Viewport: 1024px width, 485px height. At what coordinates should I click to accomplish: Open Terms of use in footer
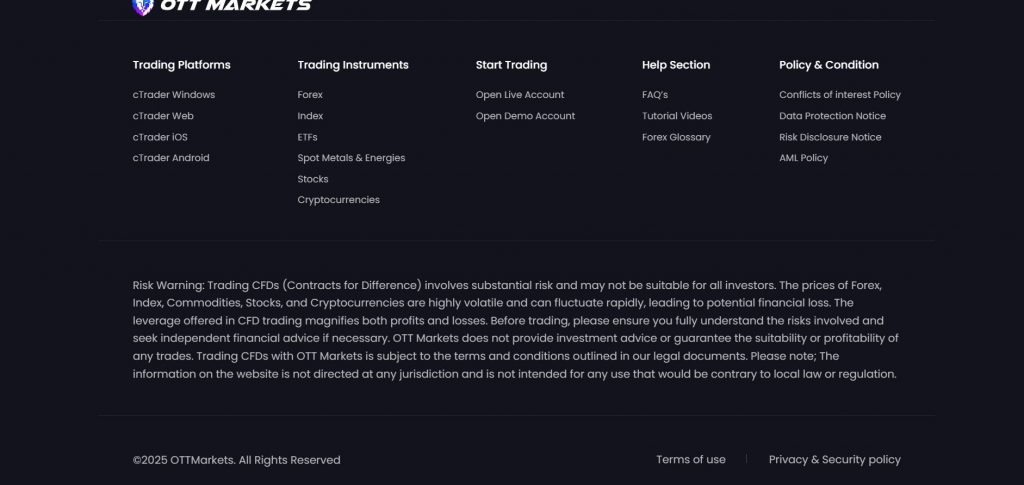point(691,460)
